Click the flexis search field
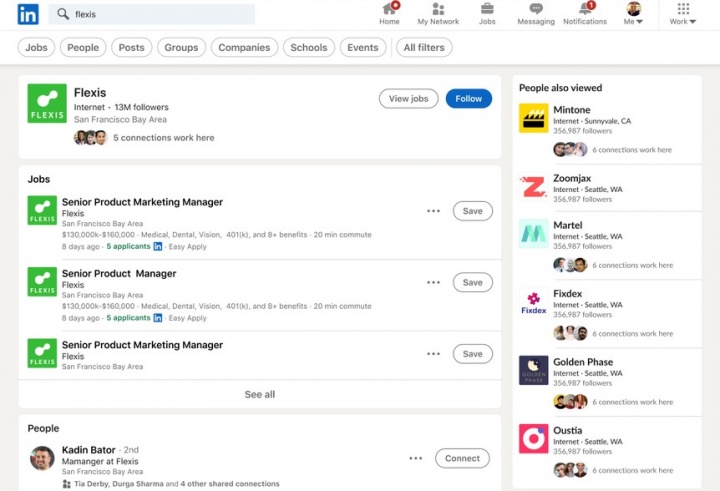 [x=152, y=14]
